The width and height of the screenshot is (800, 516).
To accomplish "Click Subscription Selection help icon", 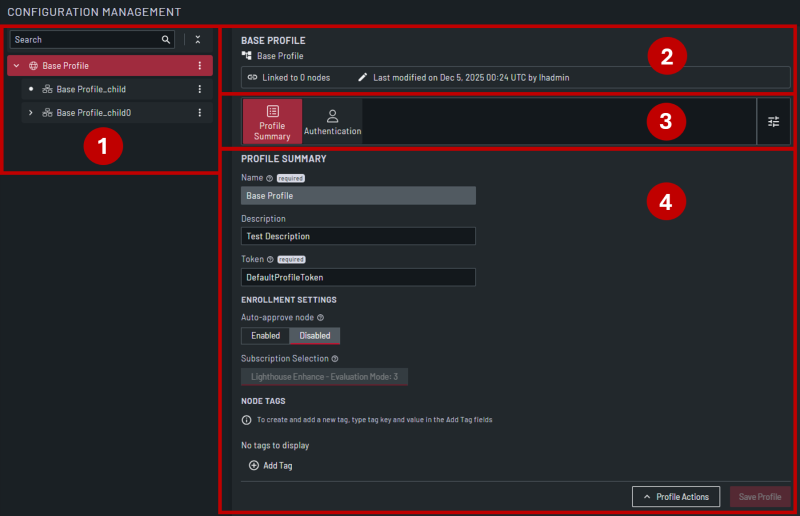I will [x=335, y=358].
